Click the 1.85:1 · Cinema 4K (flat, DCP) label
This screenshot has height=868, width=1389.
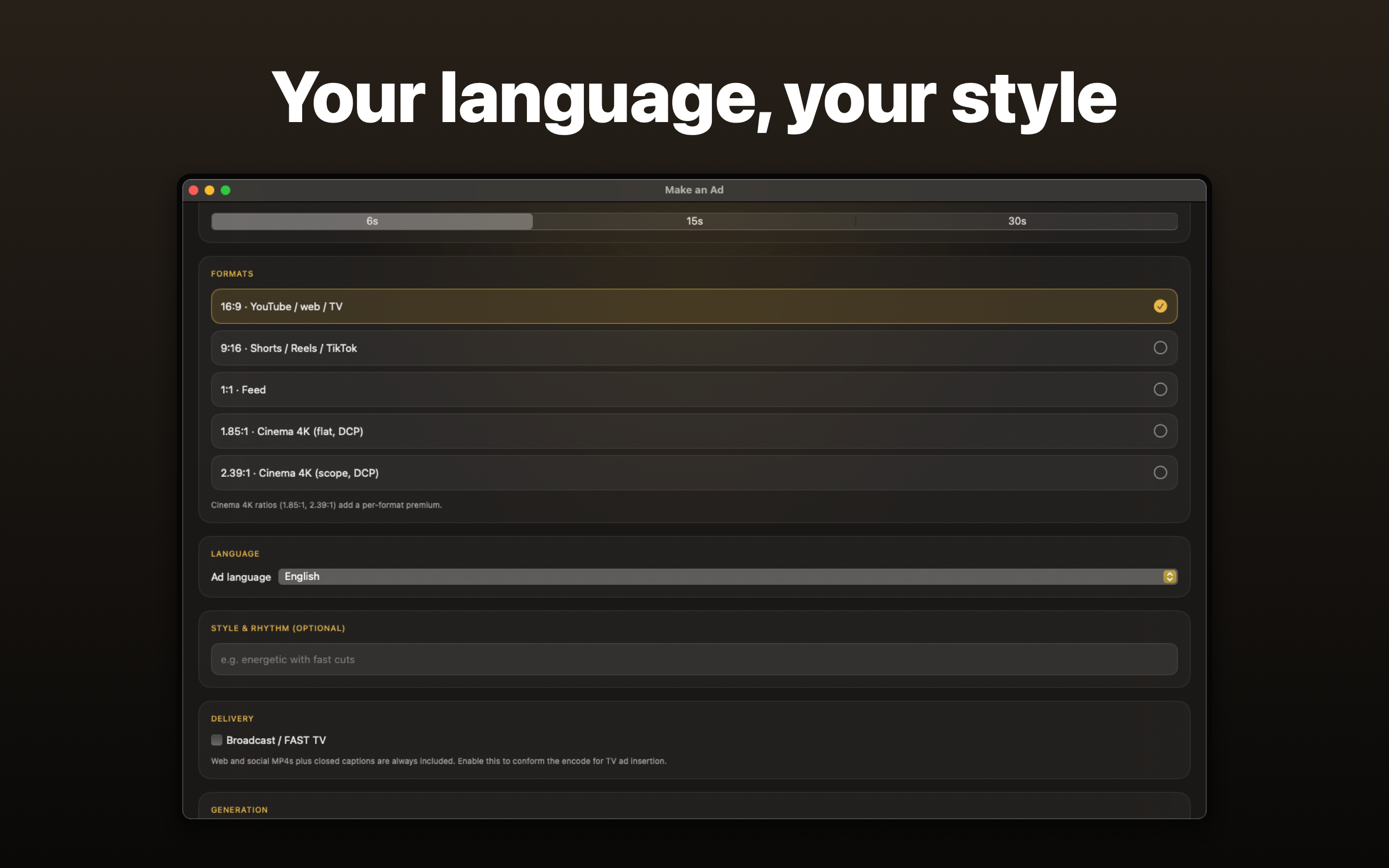(x=291, y=432)
